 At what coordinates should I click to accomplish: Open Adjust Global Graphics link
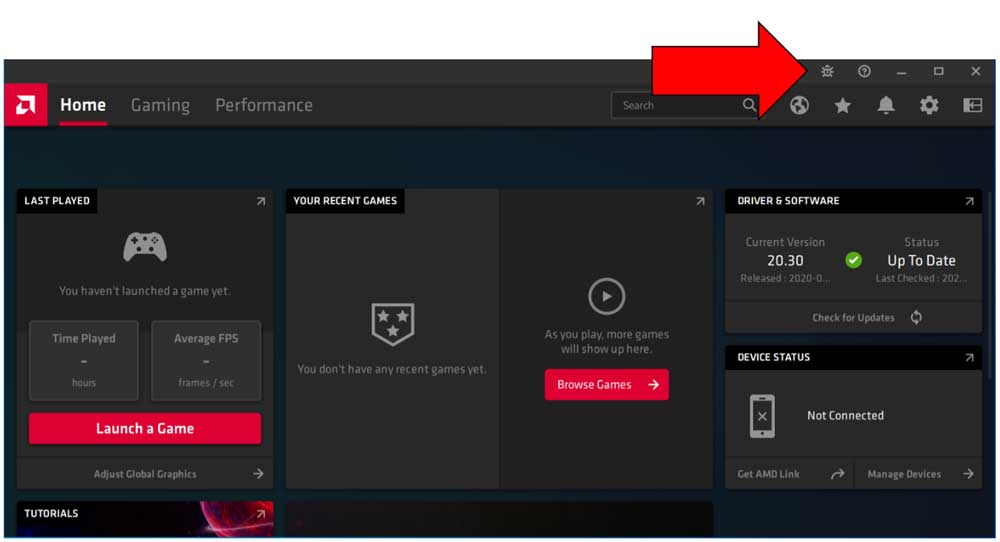coord(145,474)
